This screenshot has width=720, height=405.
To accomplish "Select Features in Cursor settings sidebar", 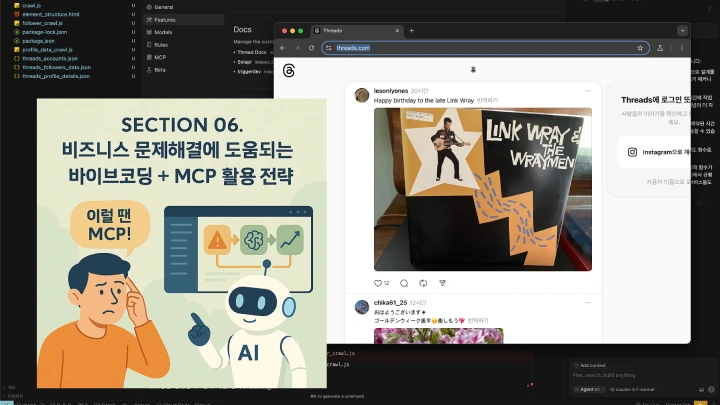I will tap(184, 20).
